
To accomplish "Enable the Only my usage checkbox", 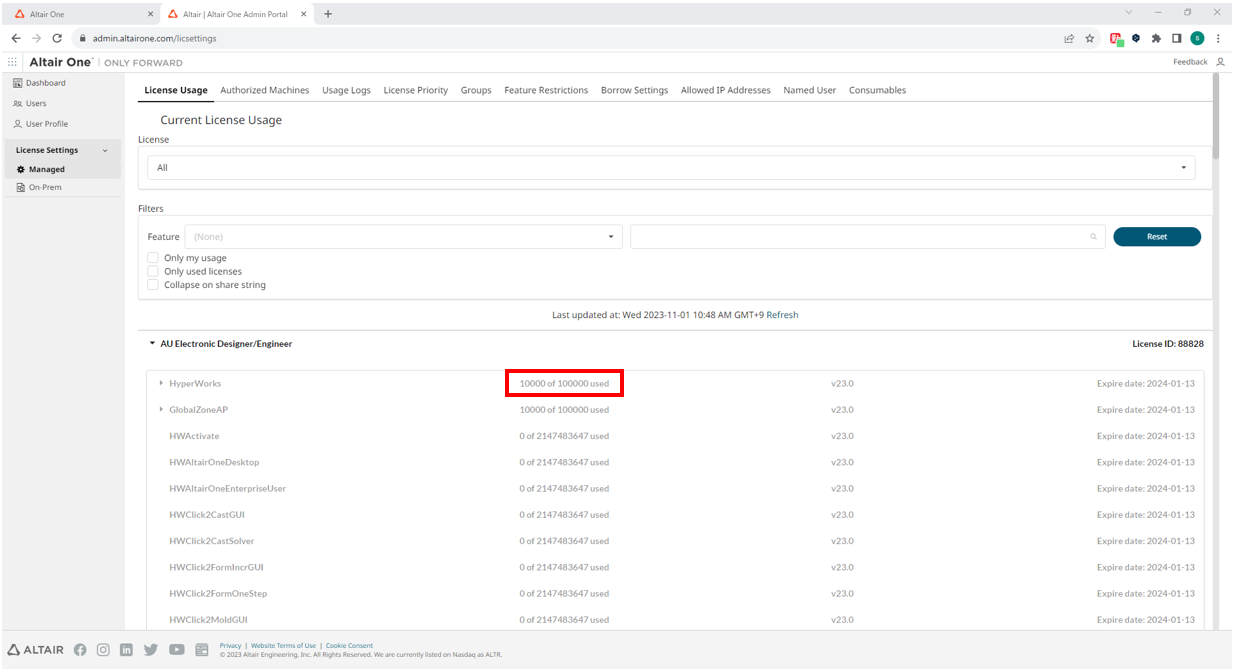I will point(153,258).
